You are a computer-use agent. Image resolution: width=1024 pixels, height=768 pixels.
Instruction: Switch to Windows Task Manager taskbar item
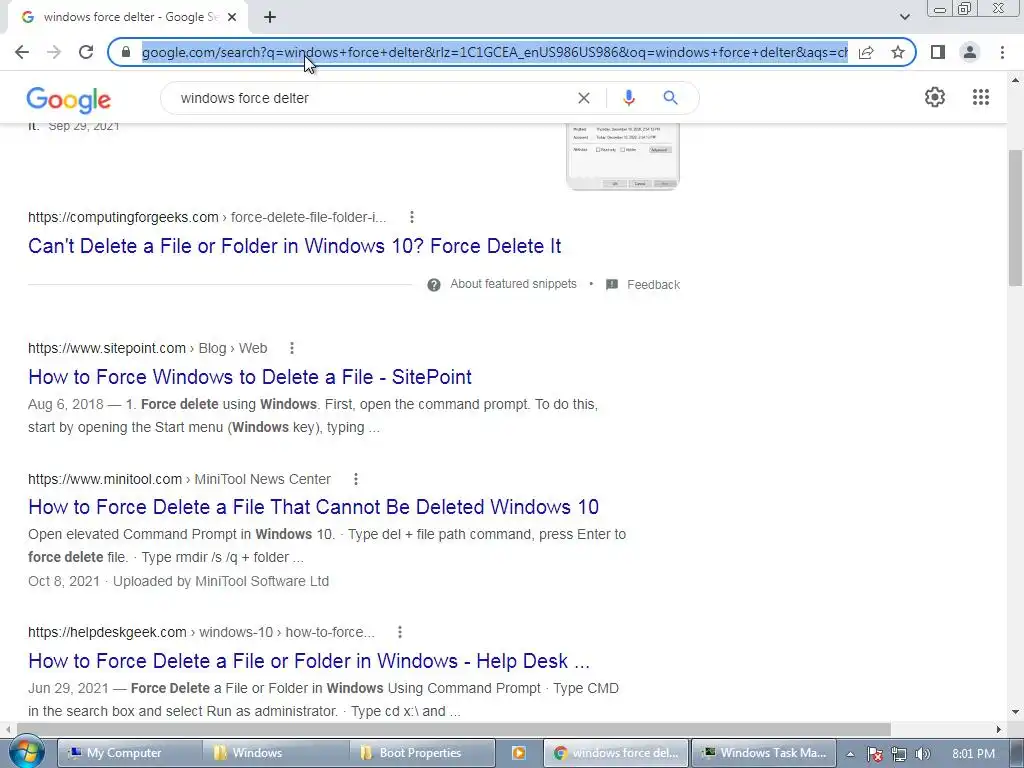pyautogui.click(x=764, y=753)
